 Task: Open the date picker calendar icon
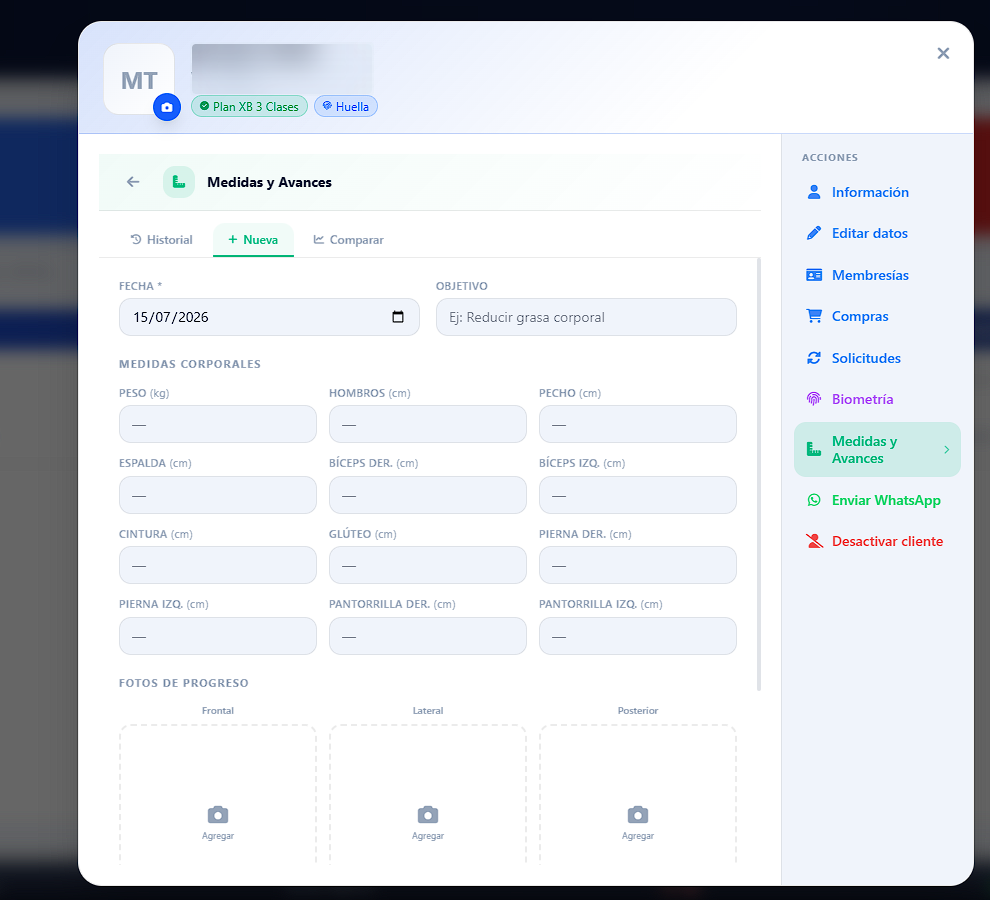click(x=398, y=316)
